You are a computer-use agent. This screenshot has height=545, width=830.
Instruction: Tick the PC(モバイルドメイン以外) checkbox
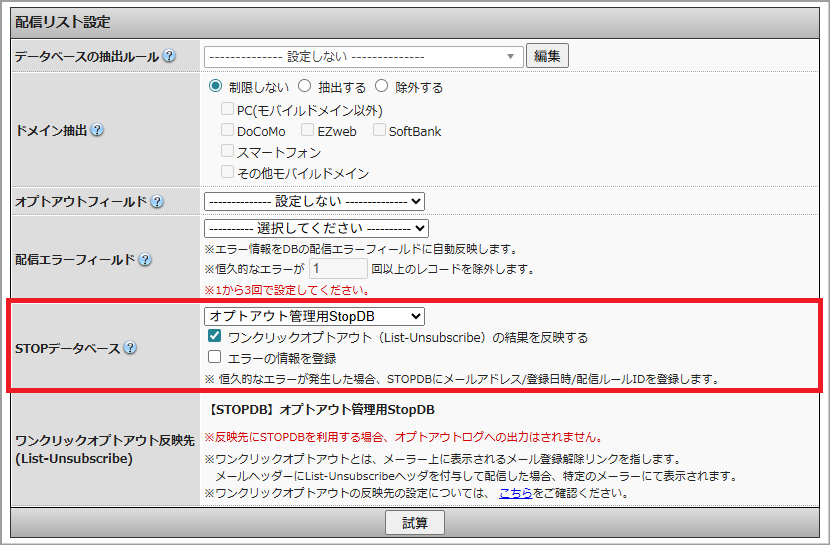click(229, 110)
